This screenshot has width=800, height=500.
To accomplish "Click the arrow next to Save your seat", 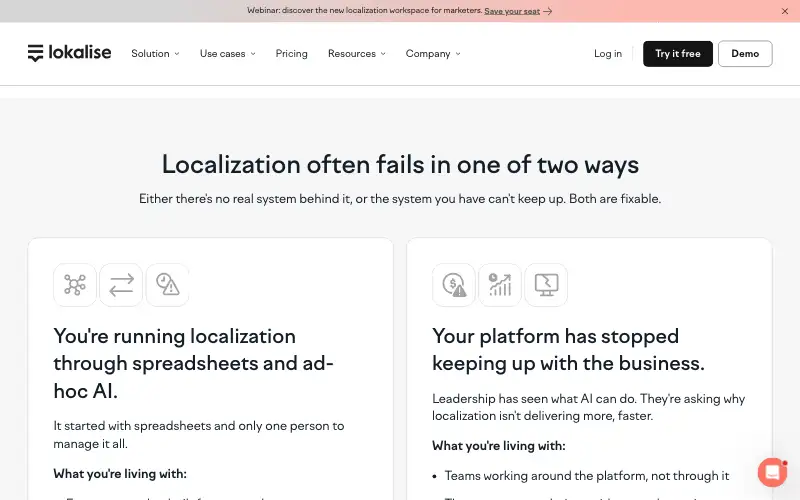I will [x=547, y=11].
